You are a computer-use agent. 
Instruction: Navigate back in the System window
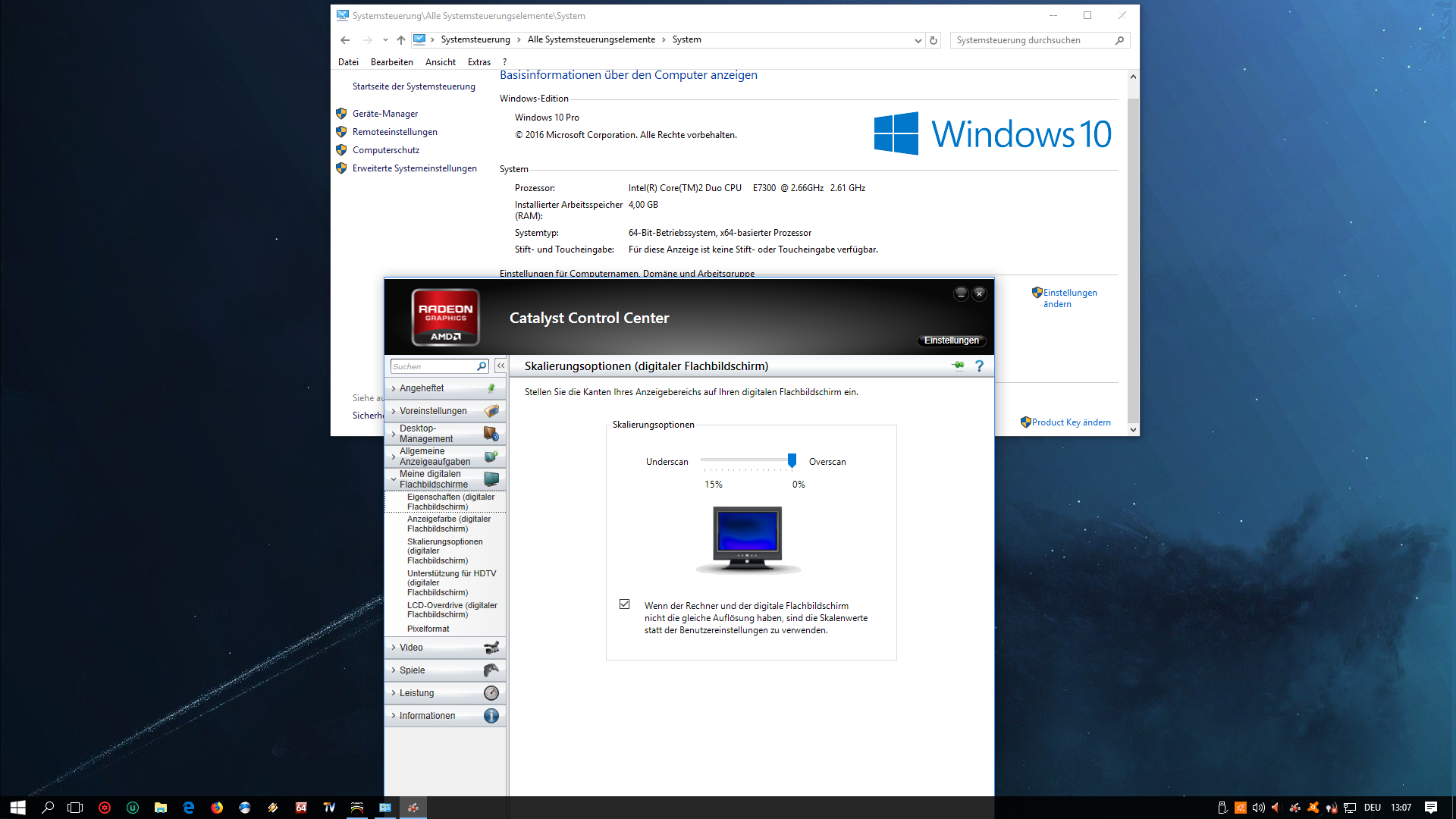[345, 40]
